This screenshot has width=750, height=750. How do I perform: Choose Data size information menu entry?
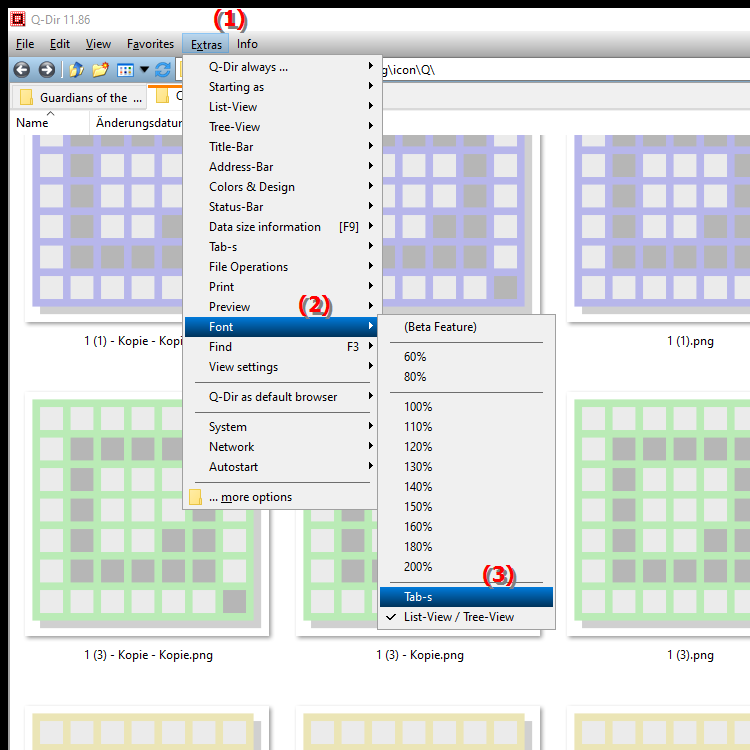(x=265, y=227)
